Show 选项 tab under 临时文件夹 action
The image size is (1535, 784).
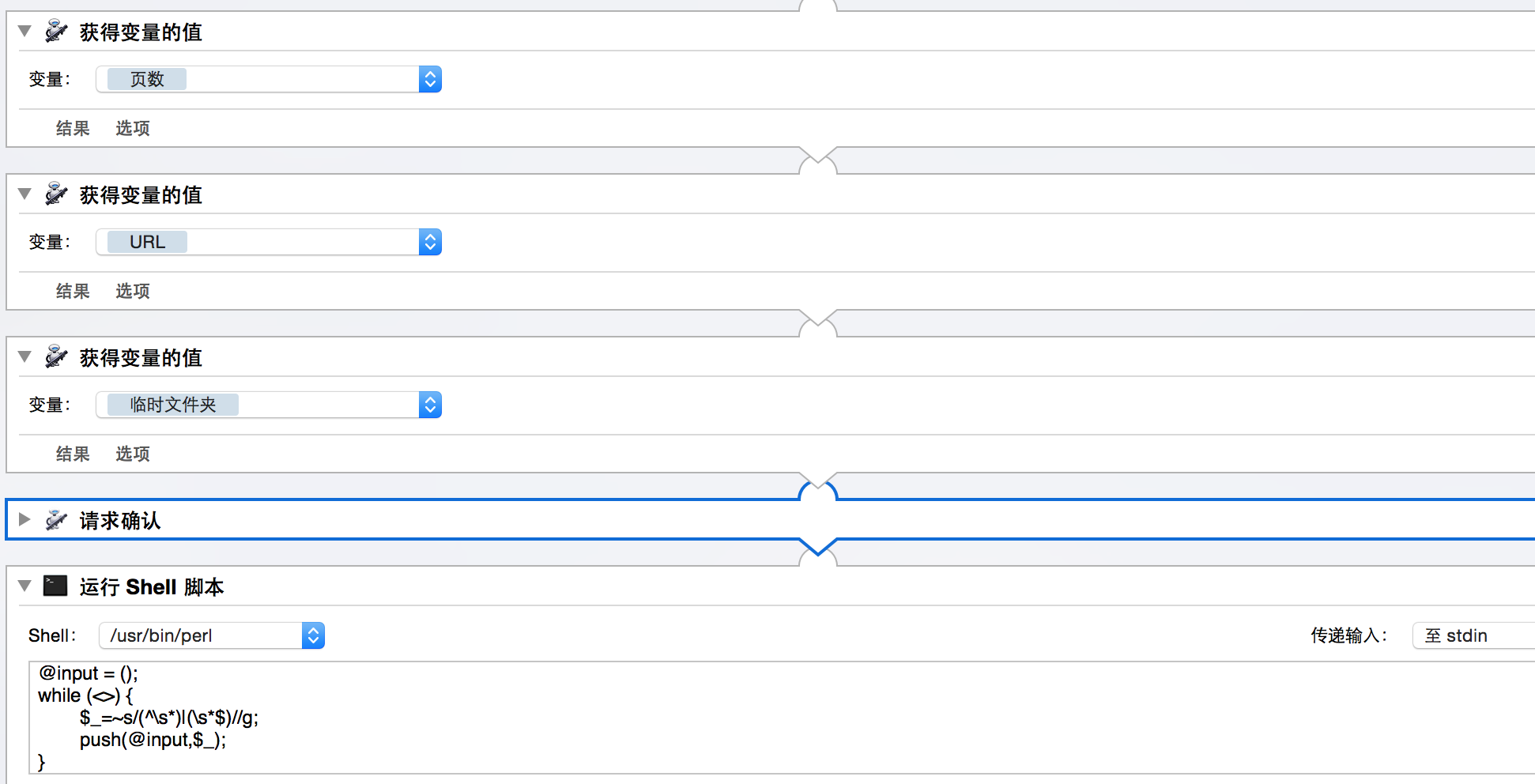[x=133, y=454]
